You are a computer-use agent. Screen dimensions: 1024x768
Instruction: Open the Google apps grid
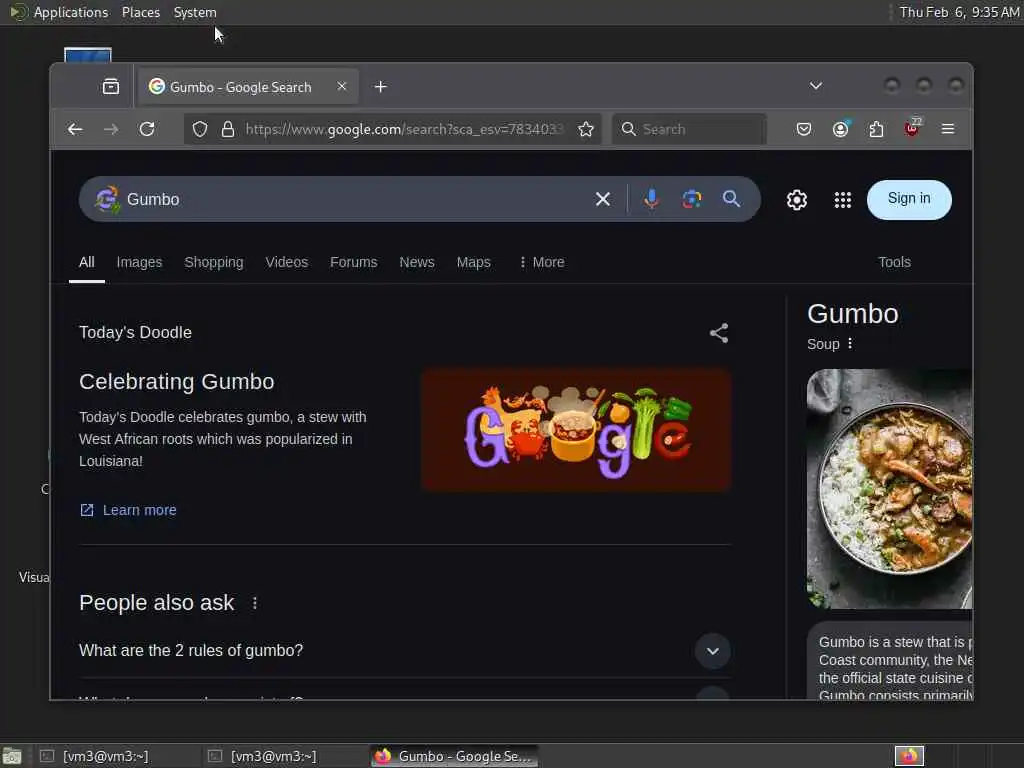tap(842, 200)
